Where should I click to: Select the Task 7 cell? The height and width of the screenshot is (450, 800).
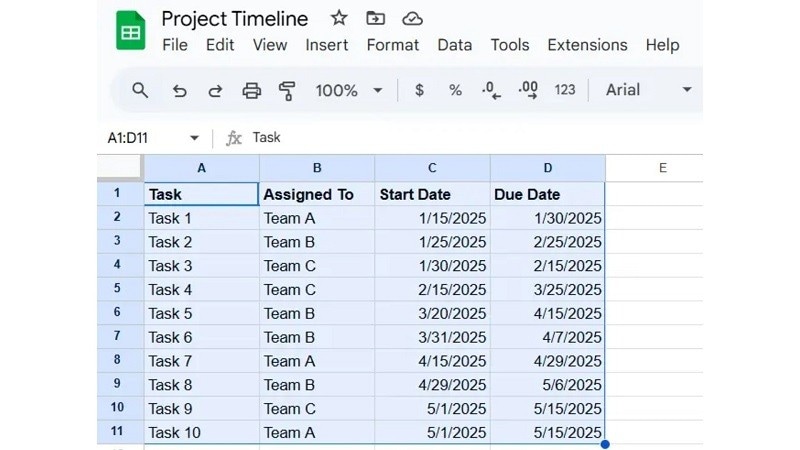(202, 361)
